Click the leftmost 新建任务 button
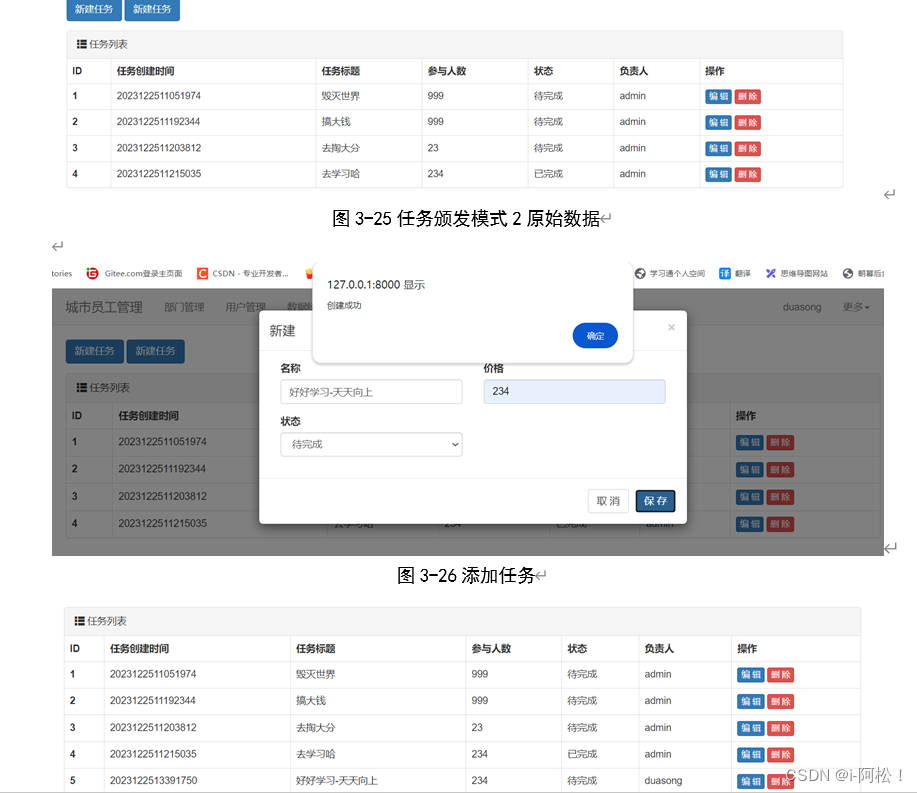This screenshot has width=917, height=793. (93, 10)
